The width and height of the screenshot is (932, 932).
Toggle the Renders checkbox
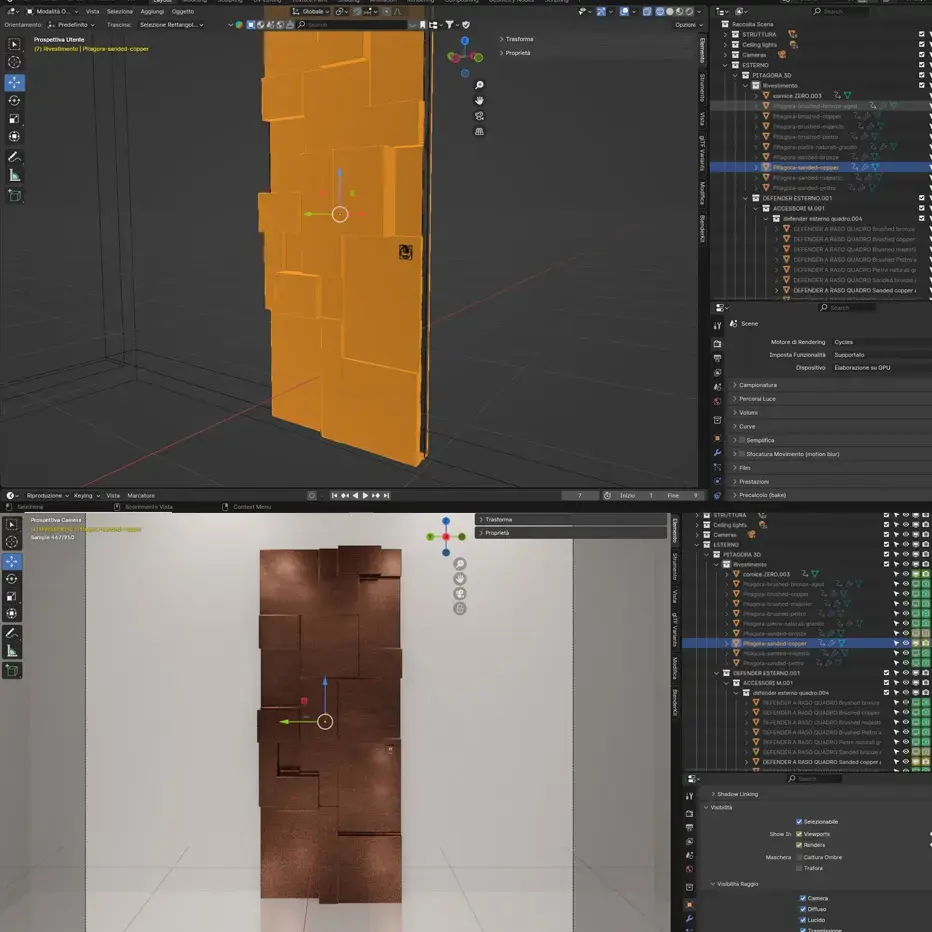(799, 845)
